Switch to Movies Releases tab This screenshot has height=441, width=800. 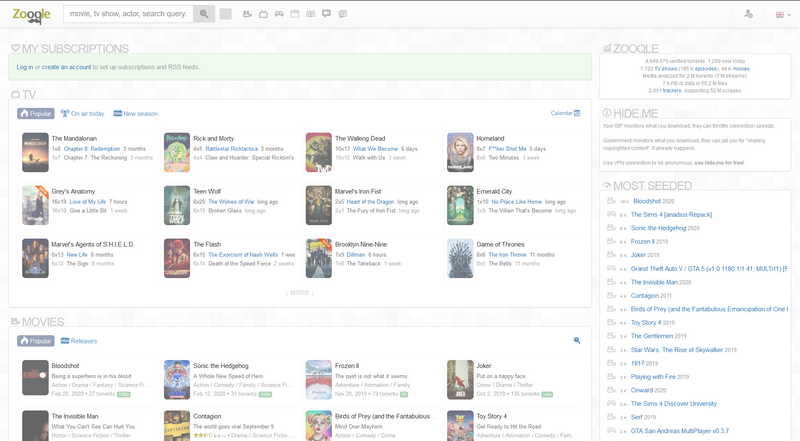79,340
